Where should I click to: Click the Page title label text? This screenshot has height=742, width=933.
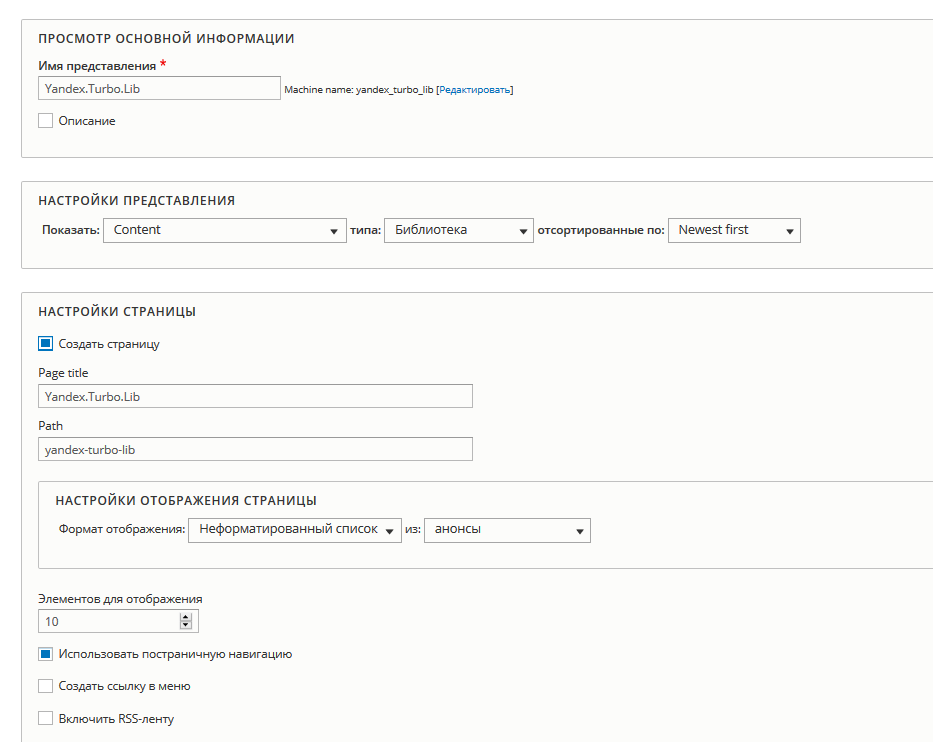[x=63, y=373]
